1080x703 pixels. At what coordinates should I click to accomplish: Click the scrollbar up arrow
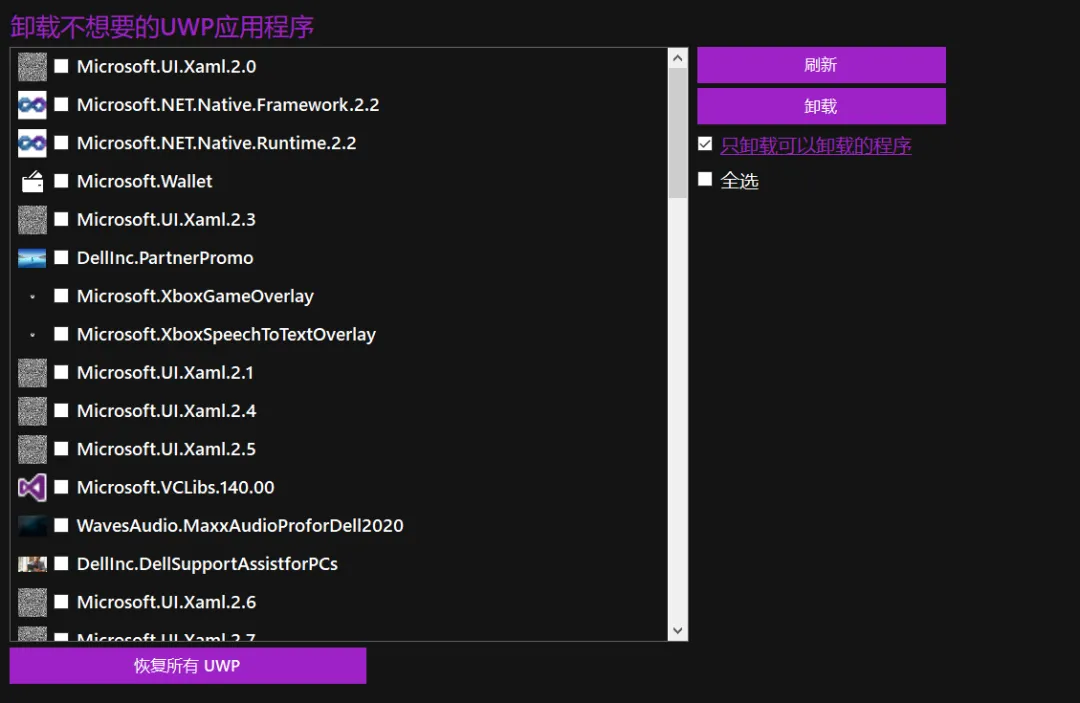point(678,59)
